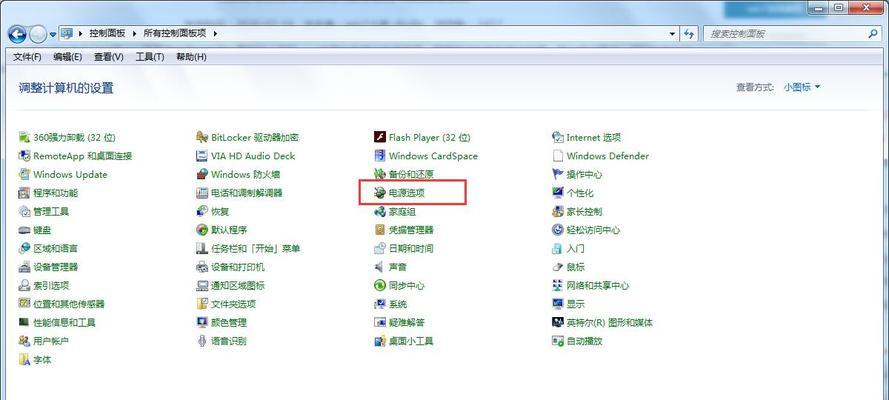
Task: Click the 字体 fonts folder icon
Action: tap(24, 360)
